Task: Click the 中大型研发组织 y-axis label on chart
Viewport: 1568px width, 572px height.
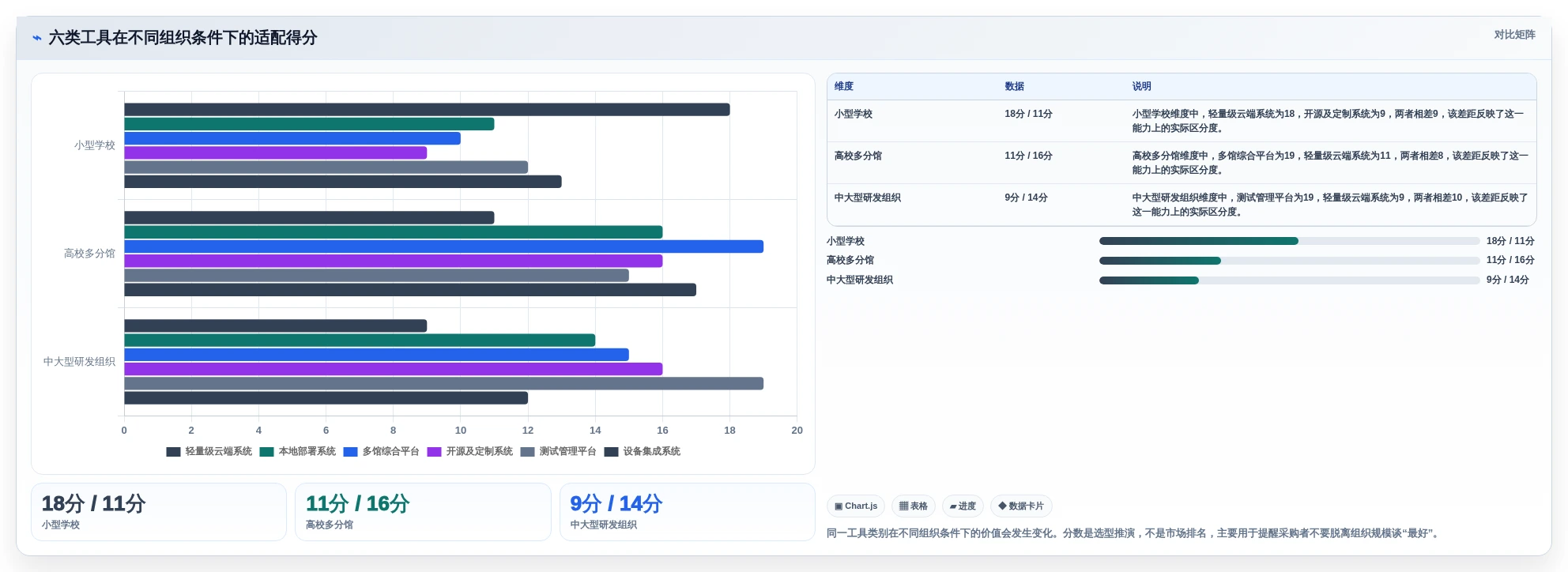Action: coord(79,362)
